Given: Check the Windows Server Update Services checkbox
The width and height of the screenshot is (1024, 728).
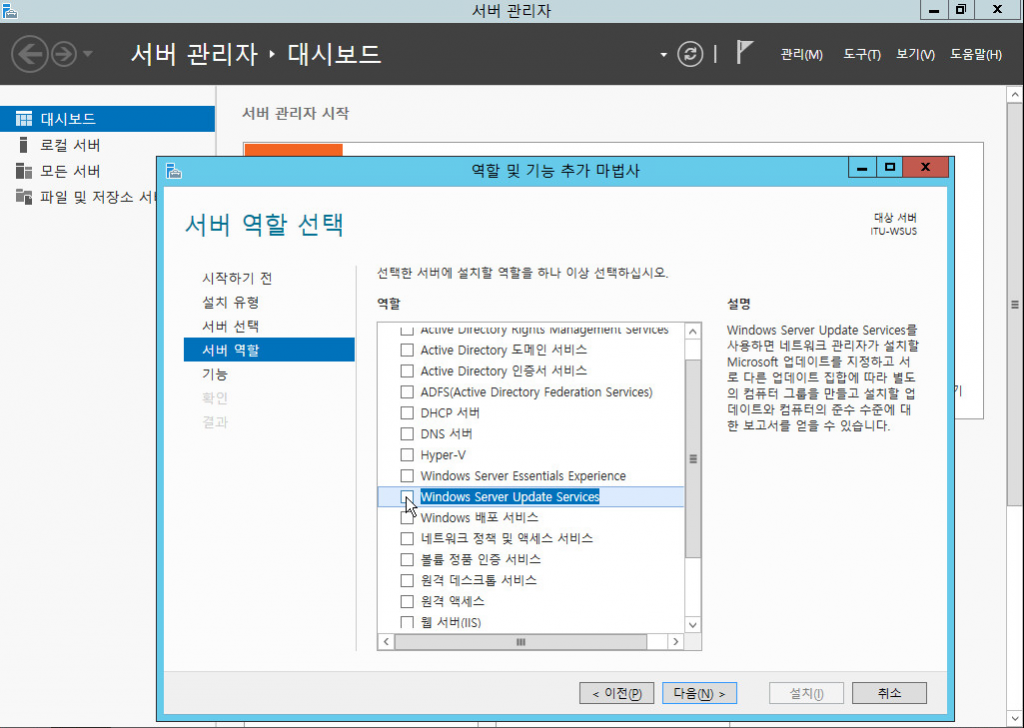Looking at the screenshot, I should click(407, 497).
